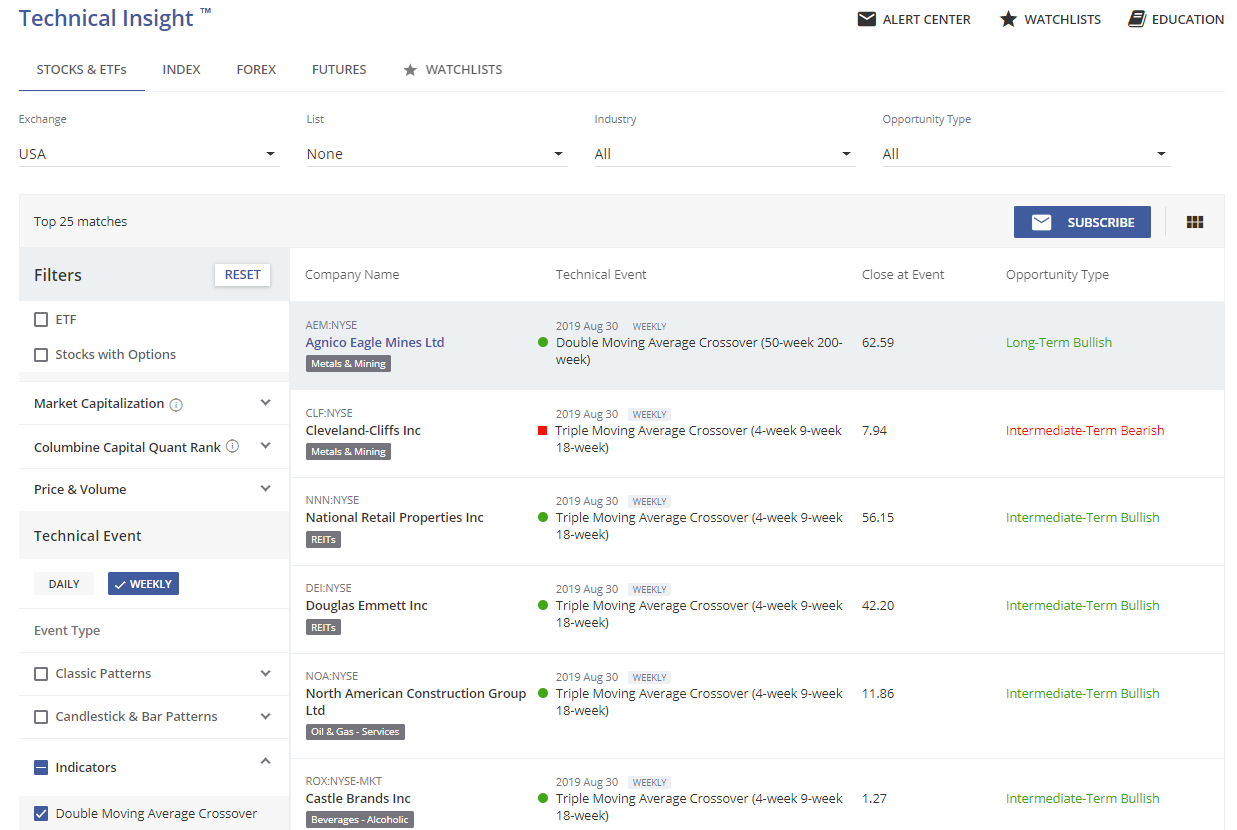Image resolution: width=1237 pixels, height=830 pixels.
Task: Switch to grid view icon
Action: point(1194,222)
